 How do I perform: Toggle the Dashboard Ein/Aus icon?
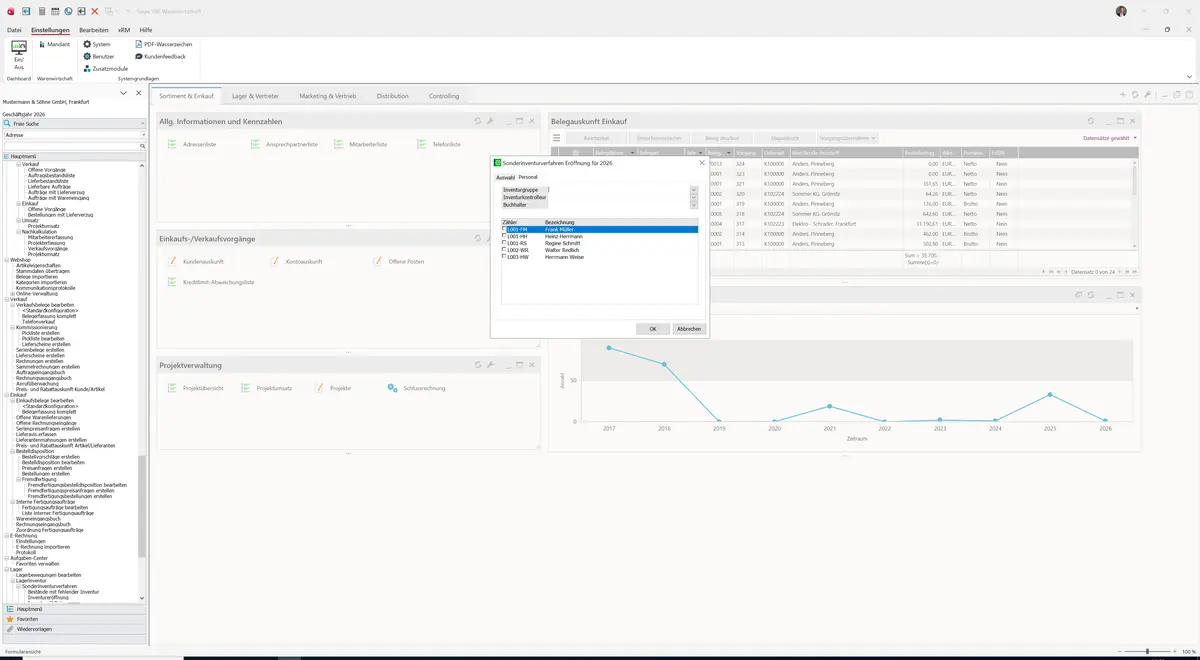[x=19, y=53]
